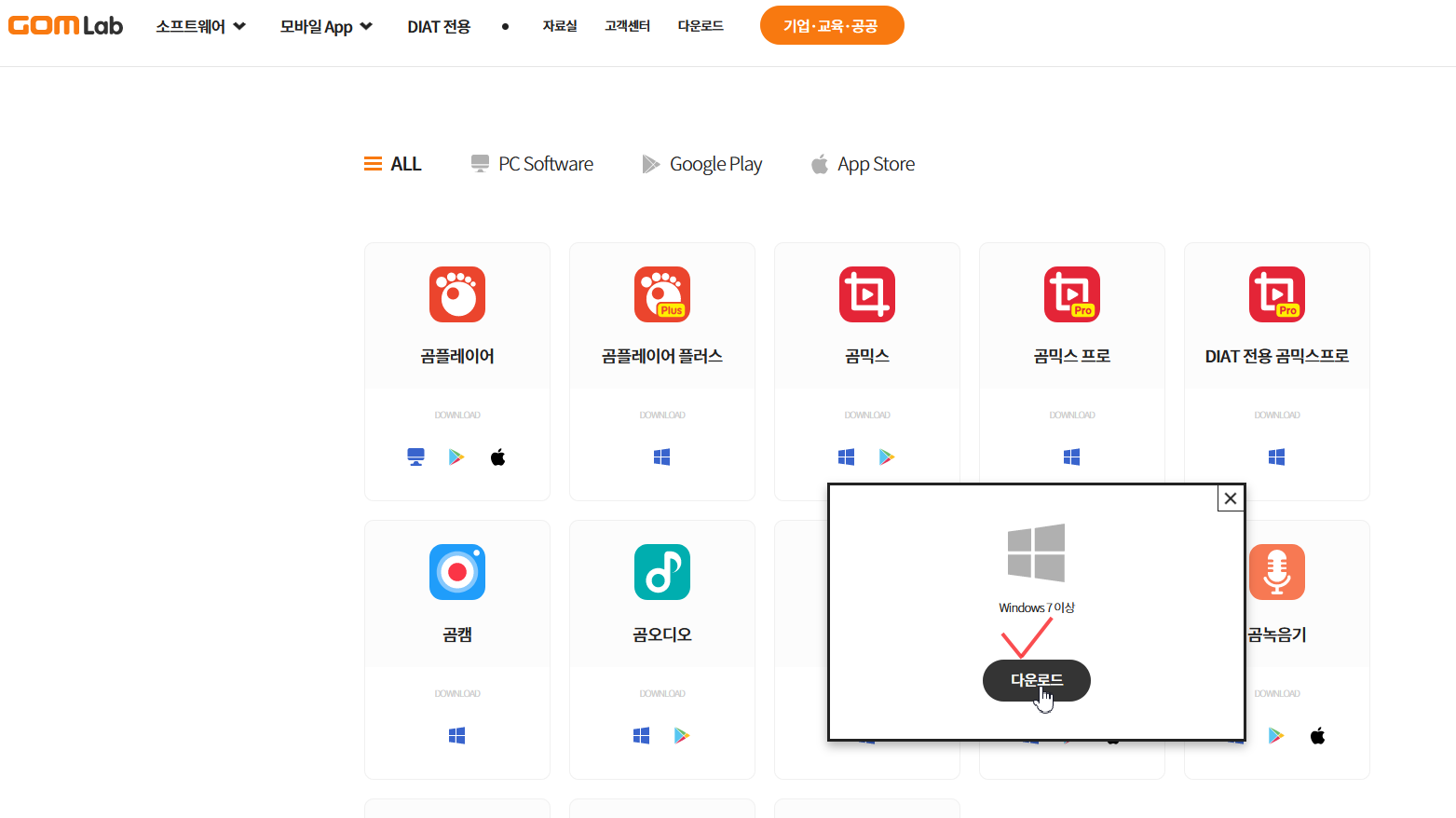
Task: Click the 곰오디오 title text
Action: point(662,634)
